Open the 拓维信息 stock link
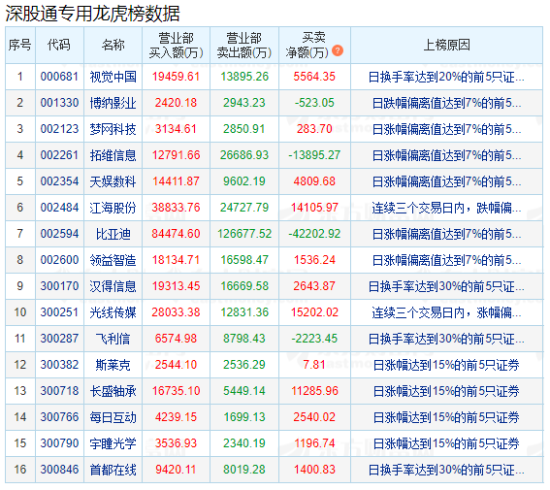The image size is (550, 490). click(x=113, y=155)
